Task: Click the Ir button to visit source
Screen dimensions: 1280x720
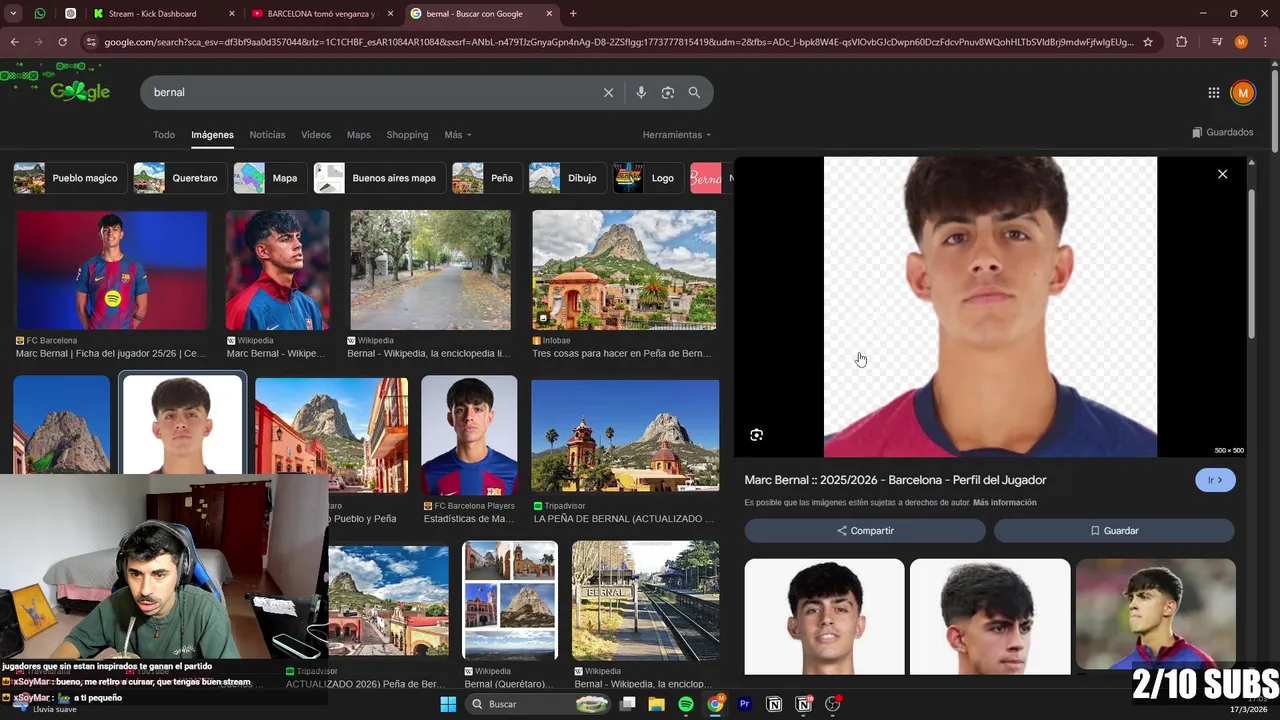Action: (1215, 480)
